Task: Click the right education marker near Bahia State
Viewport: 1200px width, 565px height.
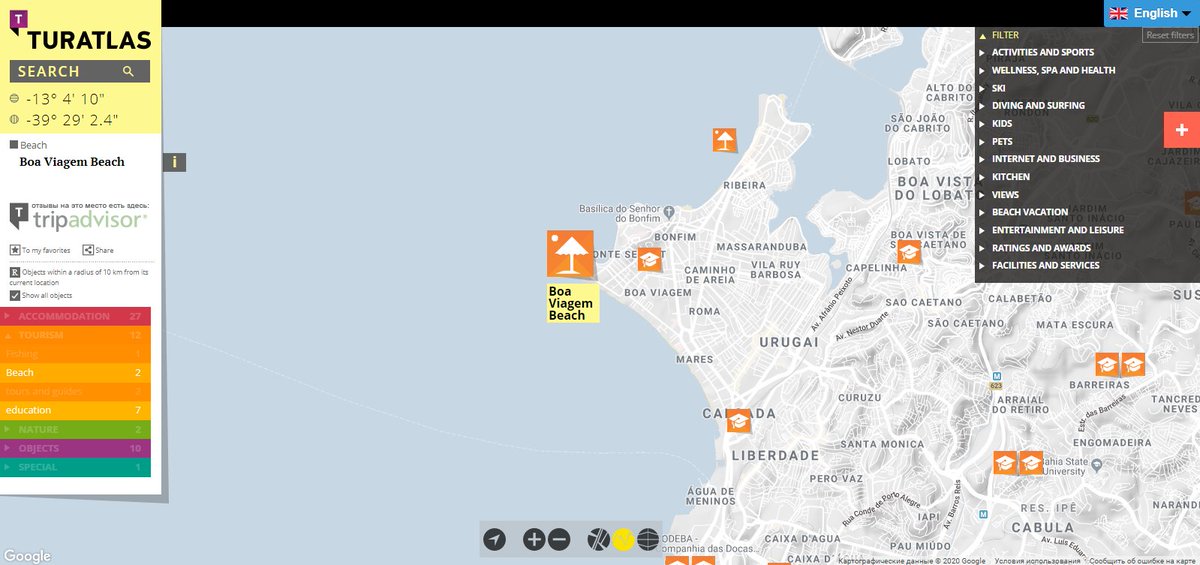Action: pyautogui.click(x=1031, y=463)
